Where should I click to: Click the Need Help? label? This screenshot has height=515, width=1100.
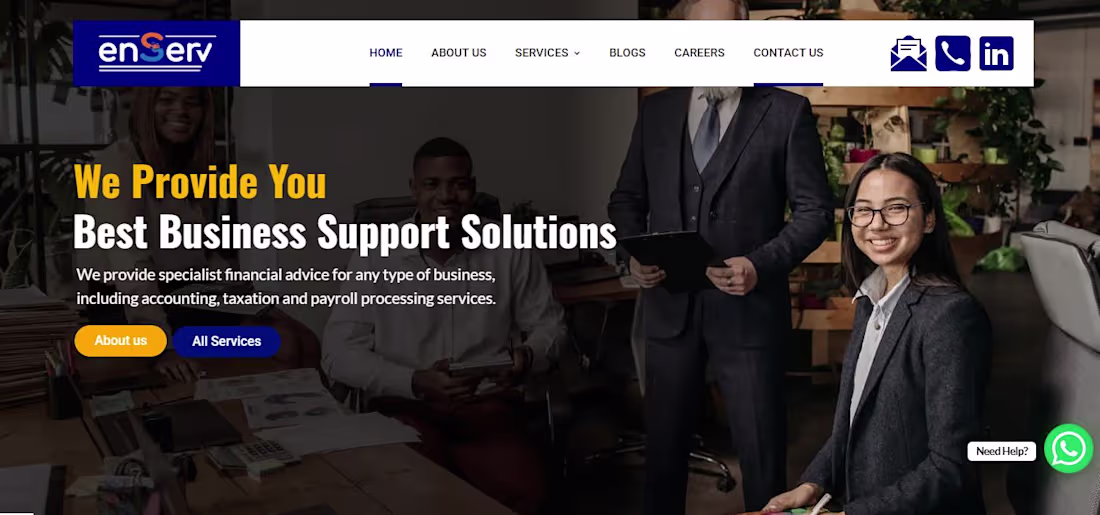coord(1002,451)
